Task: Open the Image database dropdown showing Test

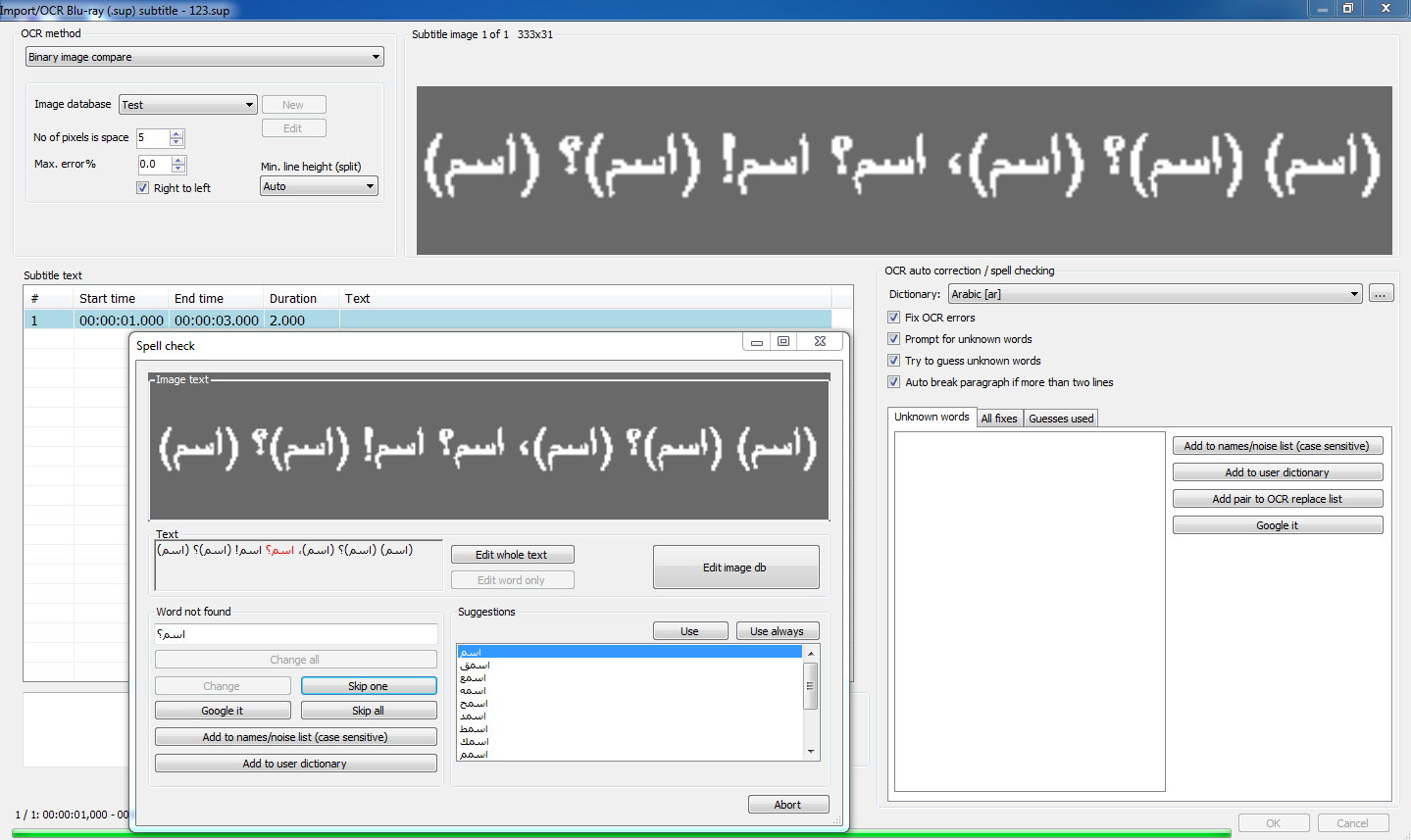Action: pyautogui.click(x=188, y=105)
